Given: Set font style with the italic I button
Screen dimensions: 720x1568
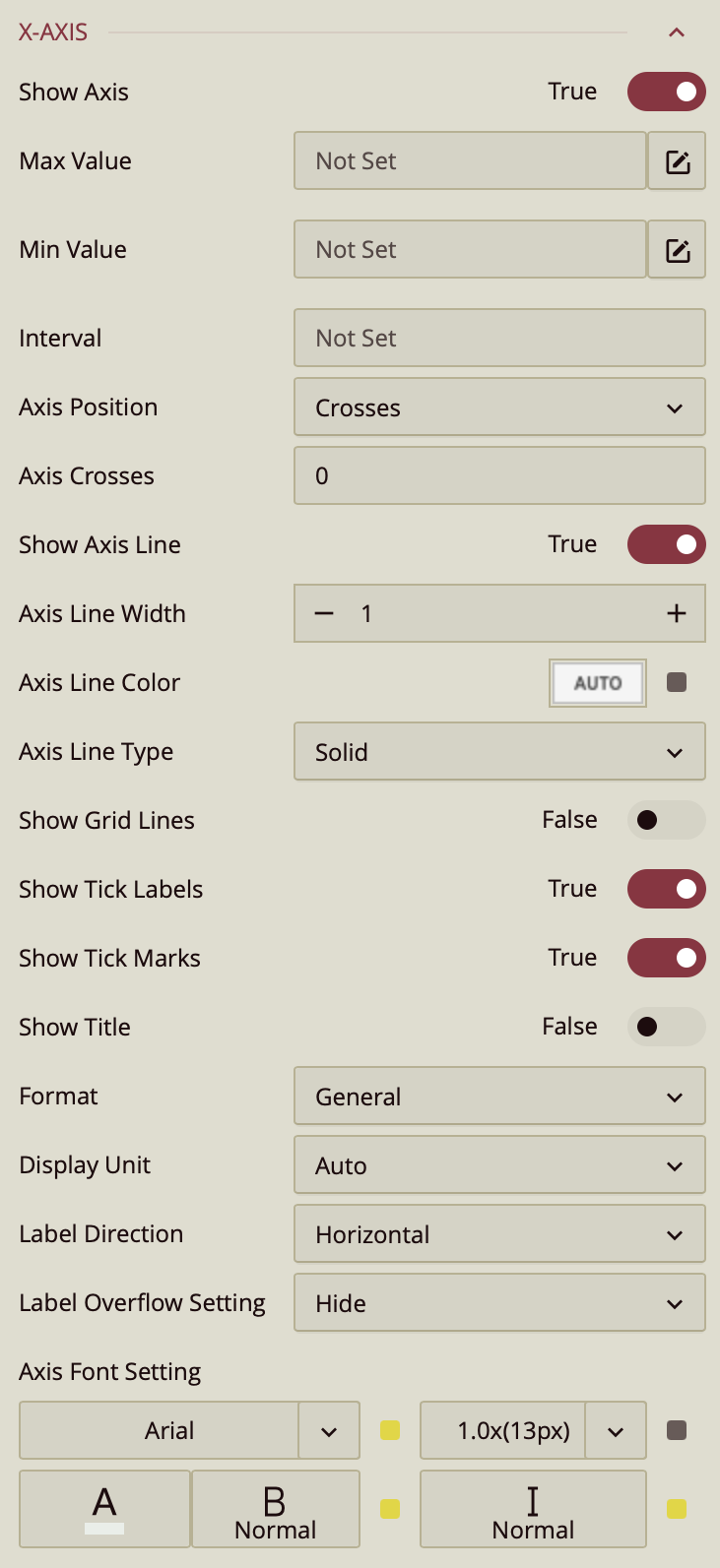Looking at the screenshot, I should point(533,1509).
